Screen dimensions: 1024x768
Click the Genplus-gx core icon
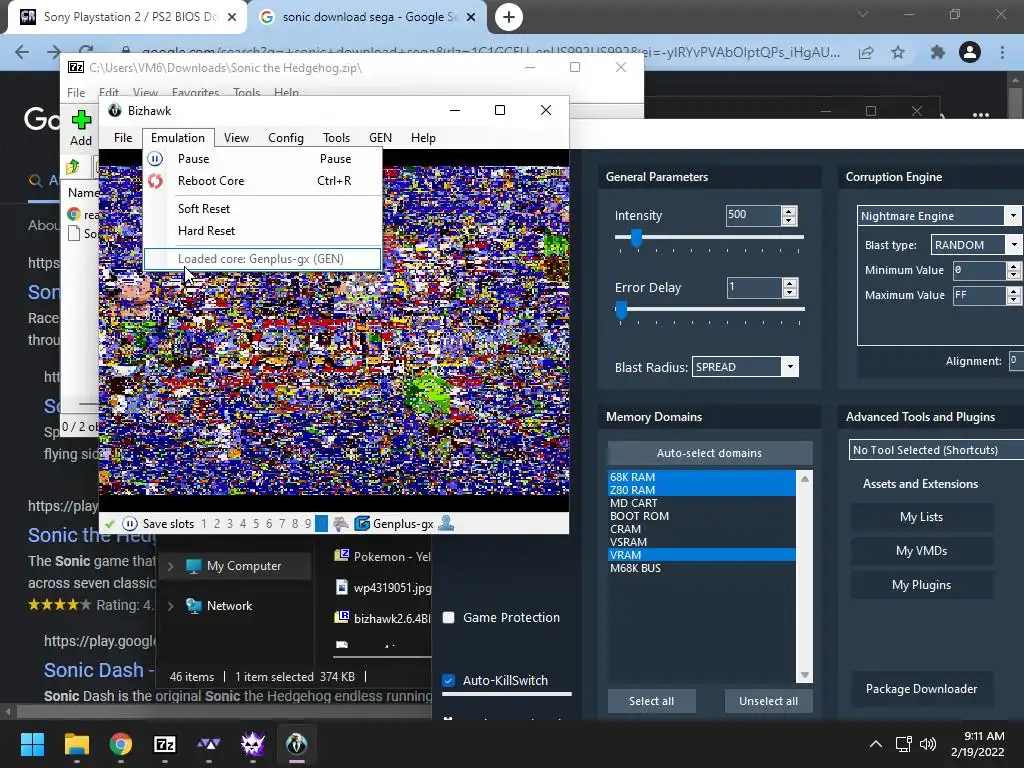(x=362, y=524)
